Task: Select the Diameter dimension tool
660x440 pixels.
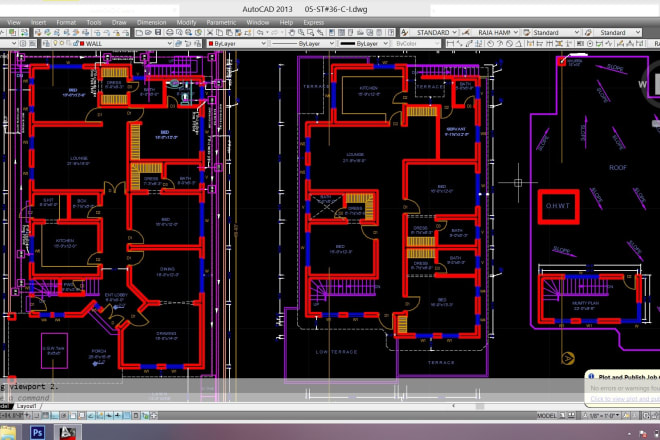Action: (x=509, y=43)
